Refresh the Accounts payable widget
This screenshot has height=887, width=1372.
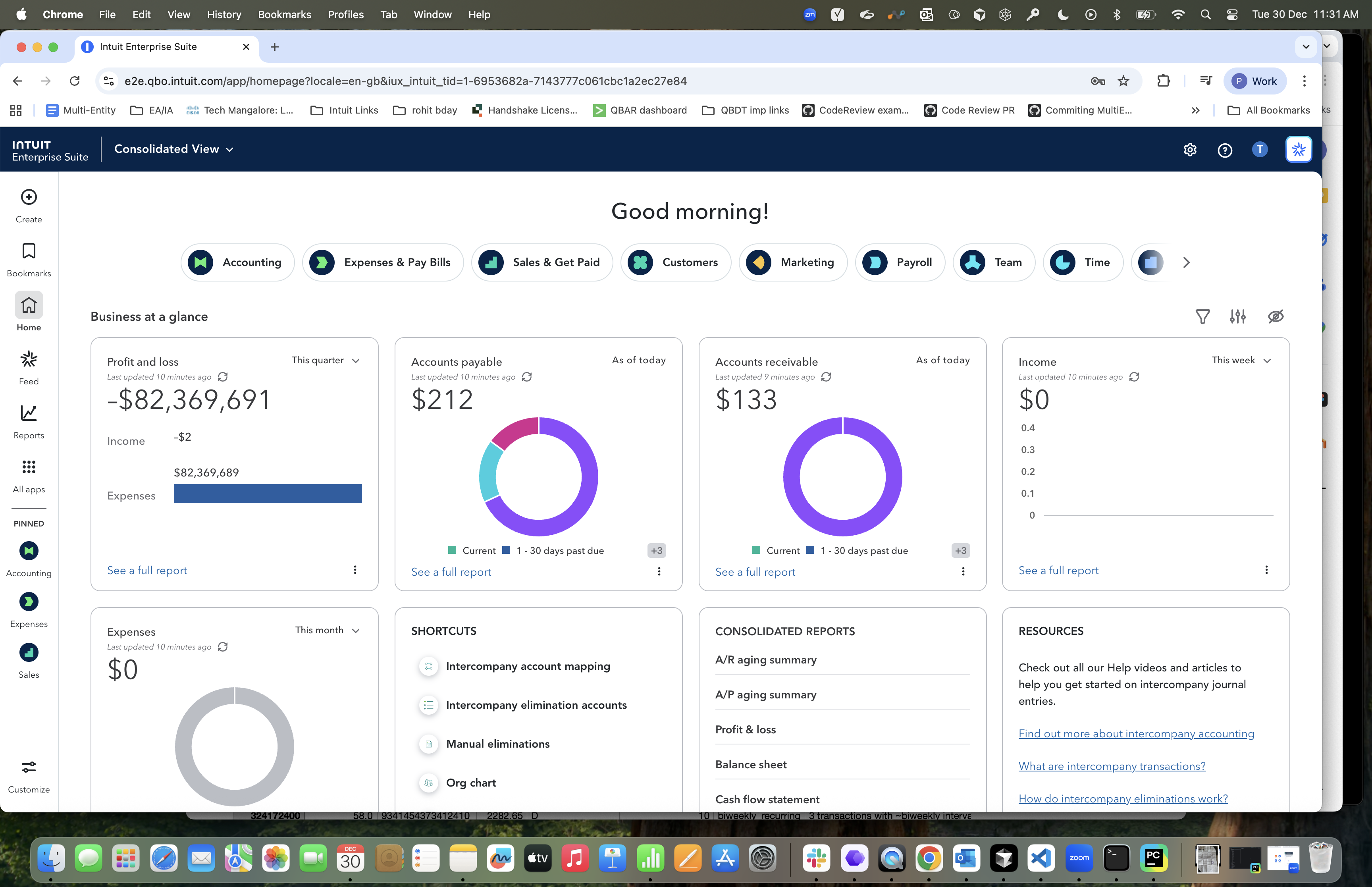click(x=526, y=377)
